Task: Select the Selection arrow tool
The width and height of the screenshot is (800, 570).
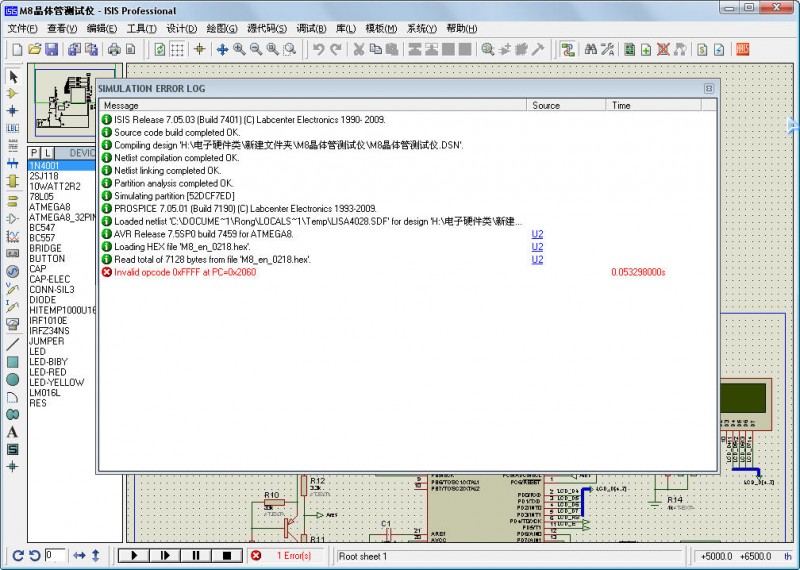Action: [13, 77]
